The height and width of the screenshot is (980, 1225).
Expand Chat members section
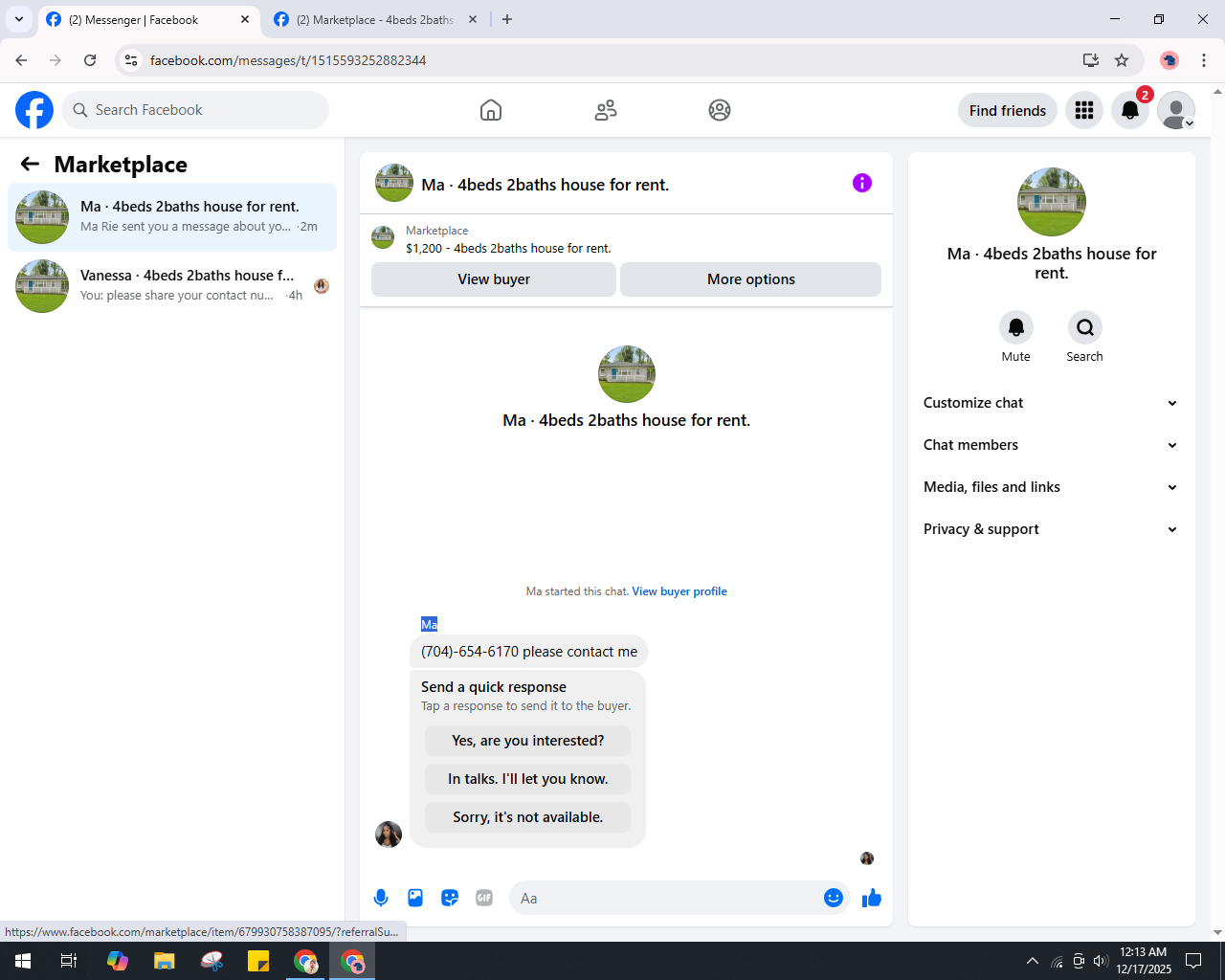[x=1052, y=445]
